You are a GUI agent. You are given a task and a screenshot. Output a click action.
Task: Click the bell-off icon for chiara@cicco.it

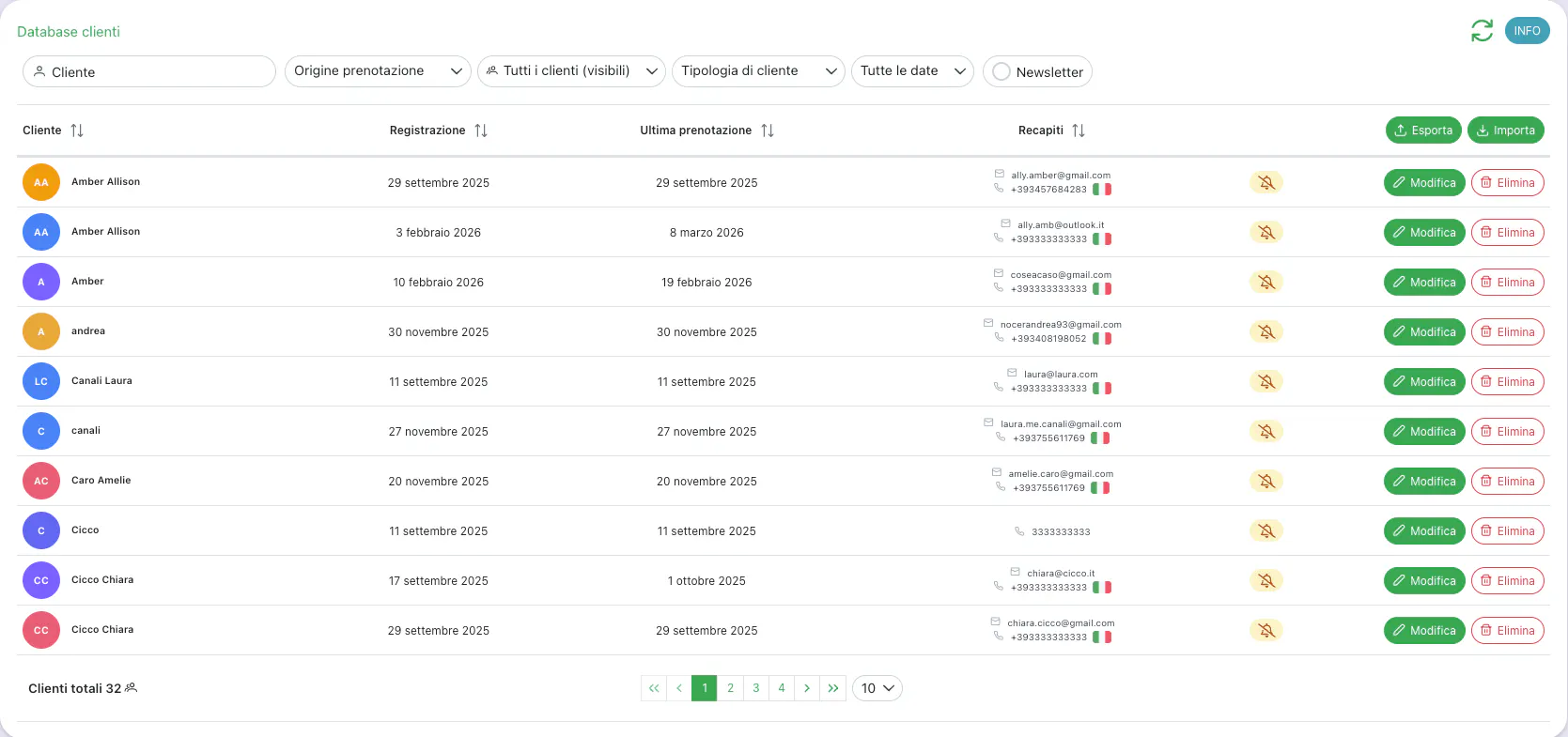[1266, 580]
